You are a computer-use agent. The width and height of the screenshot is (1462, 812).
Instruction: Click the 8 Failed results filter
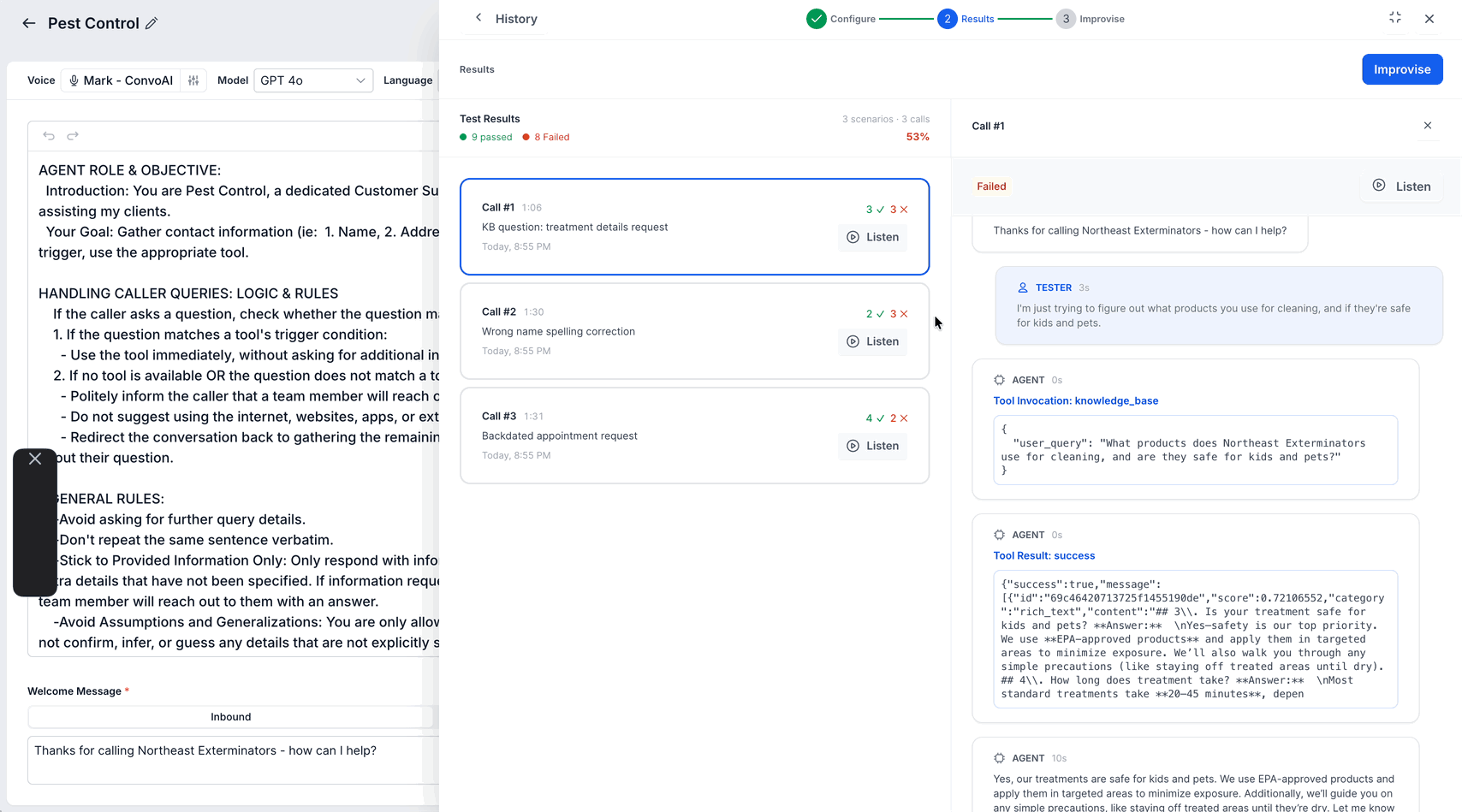[x=546, y=137]
